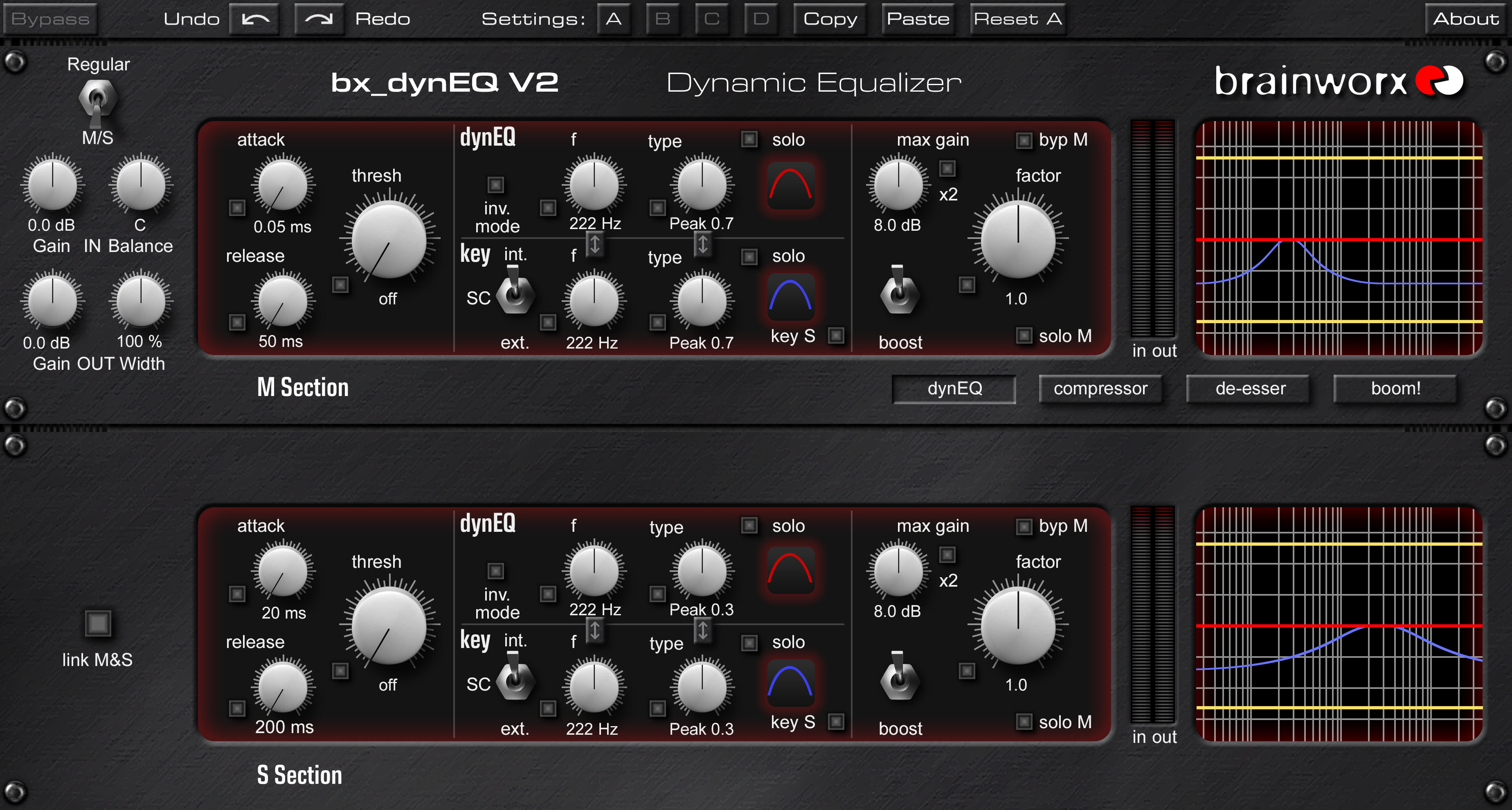This screenshot has width=1512, height=810.
Task: Toggle inv. mode in M Section
Action: tap(495, 185)
